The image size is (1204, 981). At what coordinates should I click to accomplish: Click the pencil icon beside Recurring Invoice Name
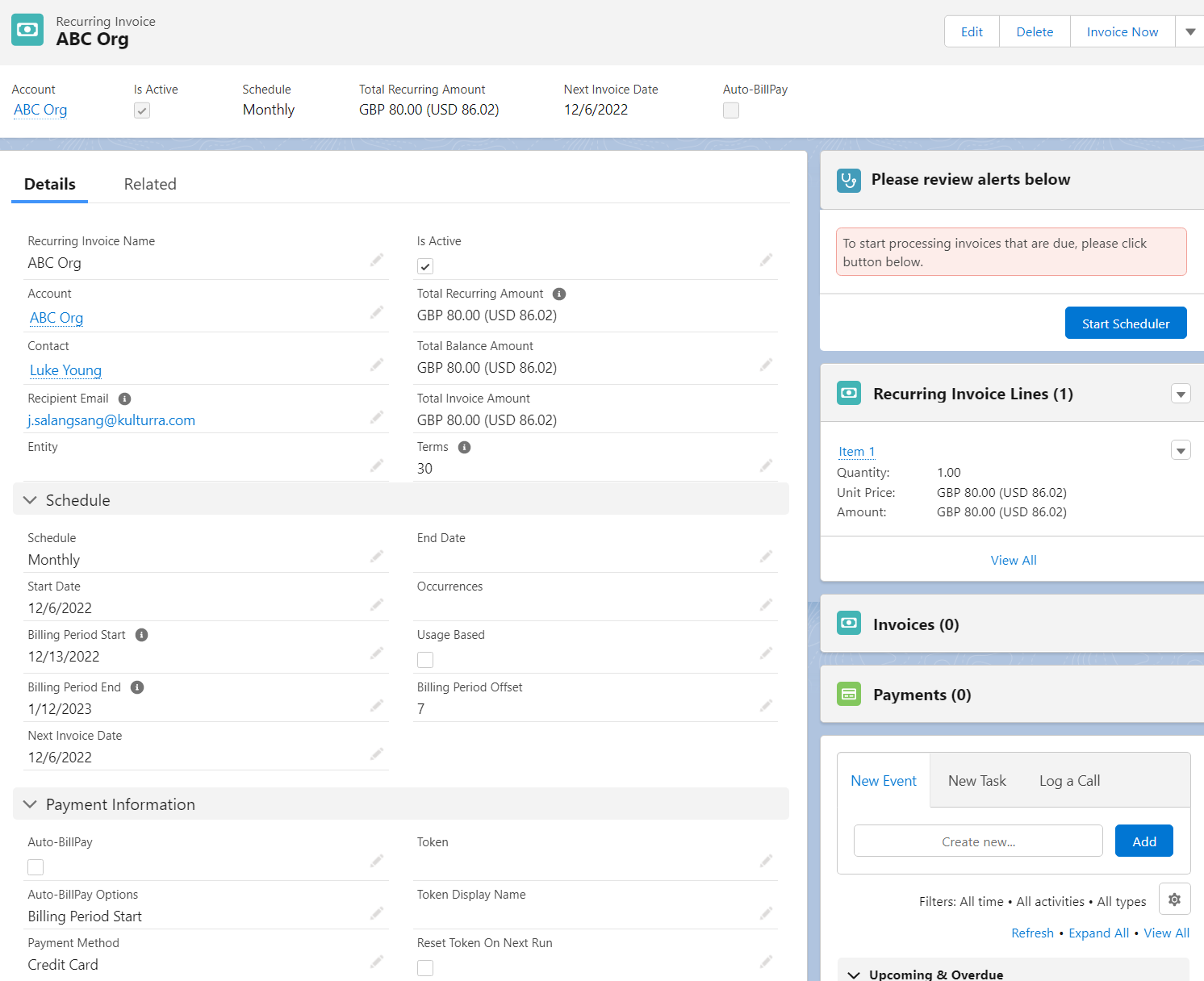(x=376, y=260)
